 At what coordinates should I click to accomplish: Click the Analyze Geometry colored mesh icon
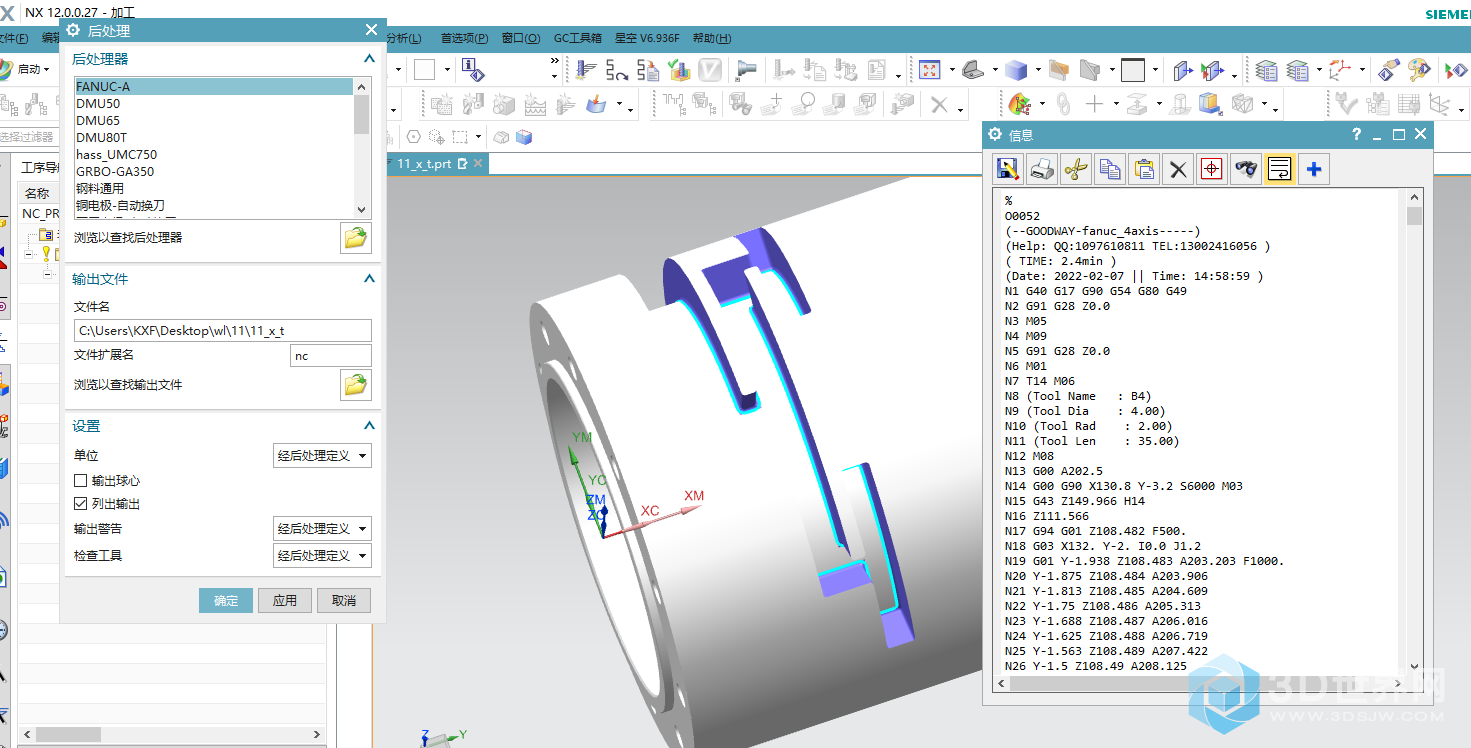pyautogui.click(x=1019, y=103)
